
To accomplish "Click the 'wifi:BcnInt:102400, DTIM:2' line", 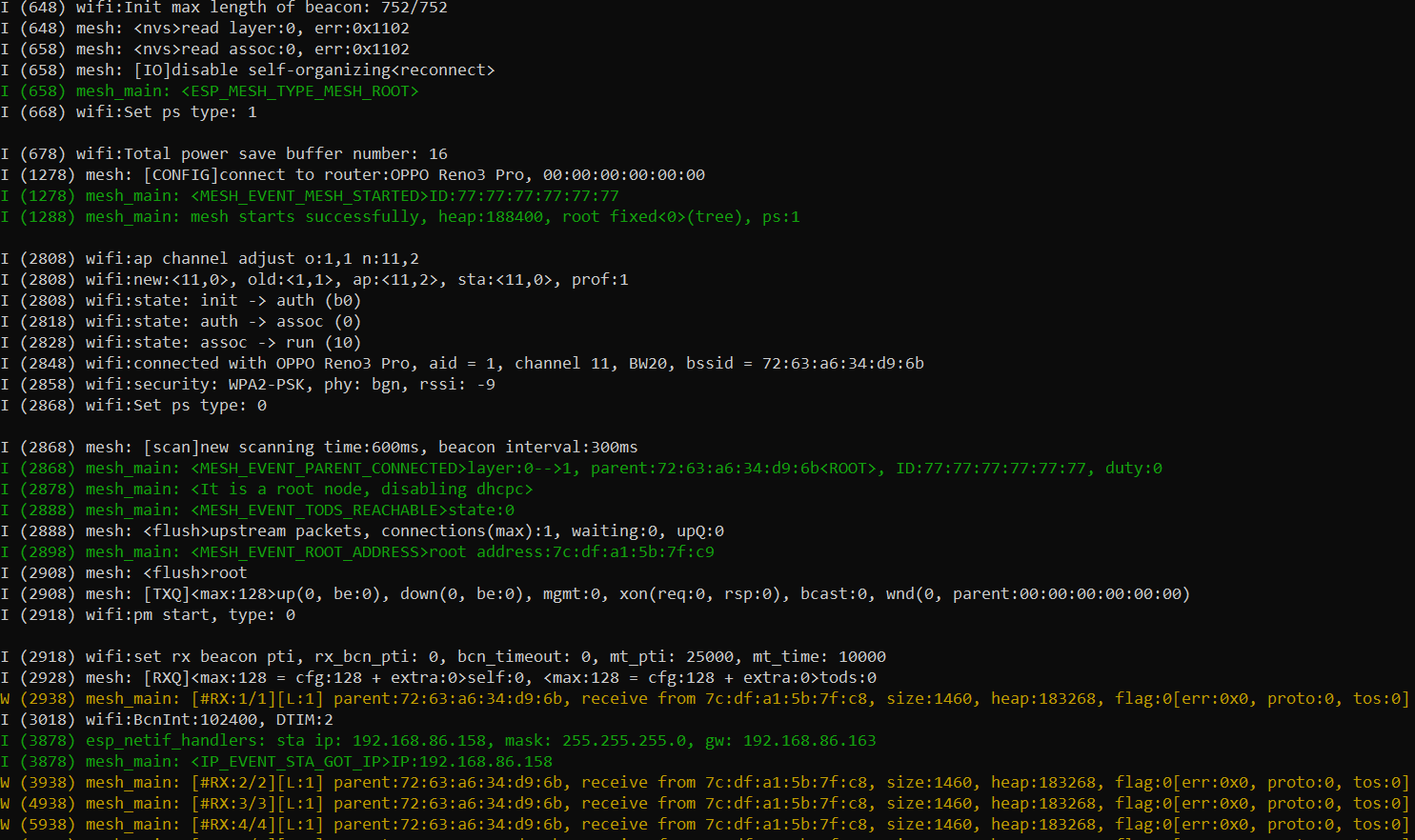I will point(167,720).
